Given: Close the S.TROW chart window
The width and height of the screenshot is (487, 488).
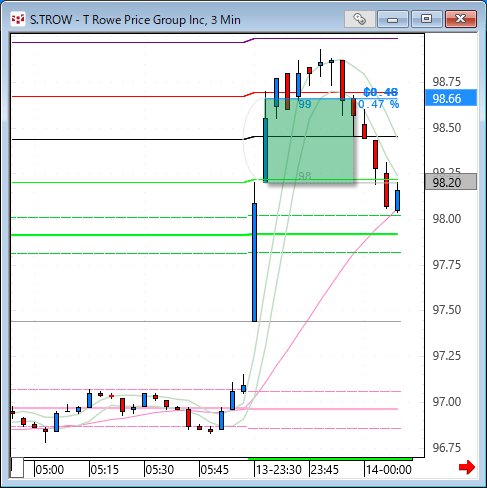Looking at the screenshot, I should (x=461, y=19).
